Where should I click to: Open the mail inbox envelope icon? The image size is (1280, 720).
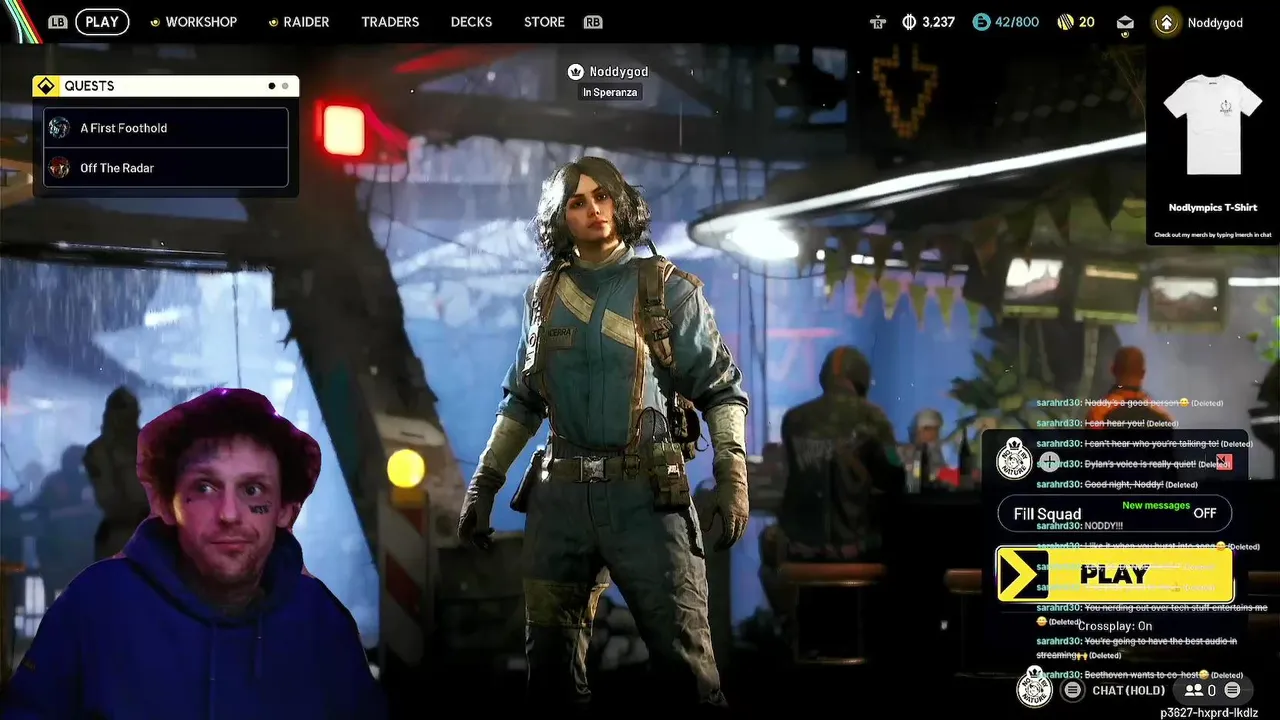point(1125,22)
